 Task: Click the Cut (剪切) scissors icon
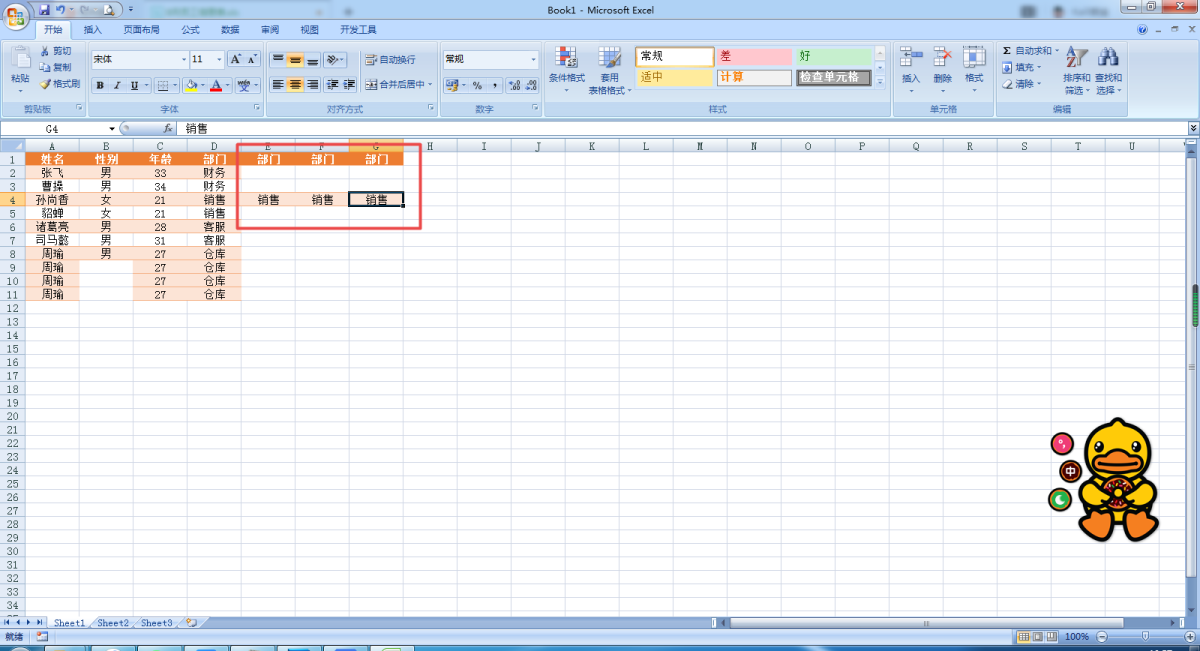46,51
